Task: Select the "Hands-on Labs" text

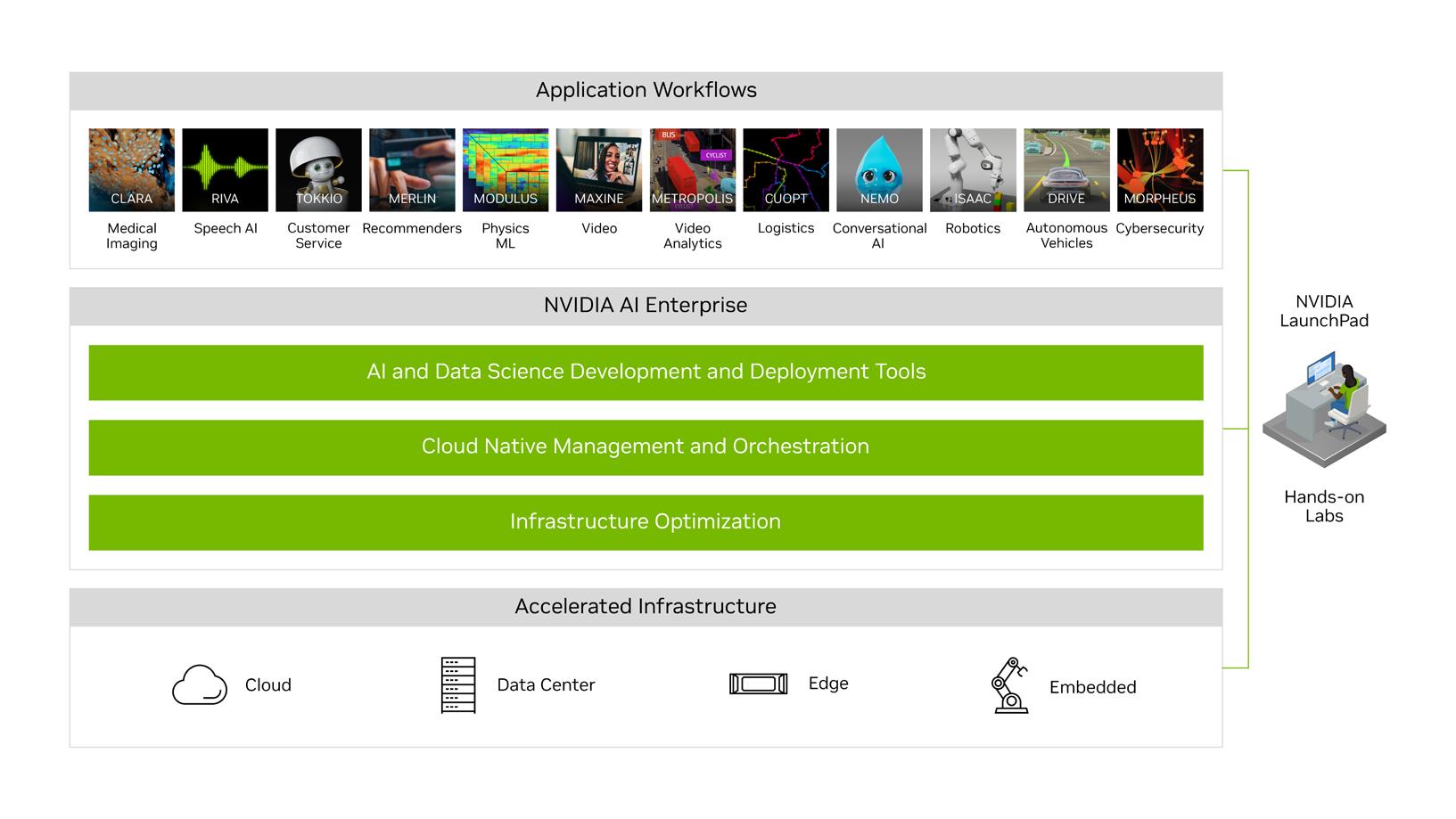Action: click(1324, 506)
